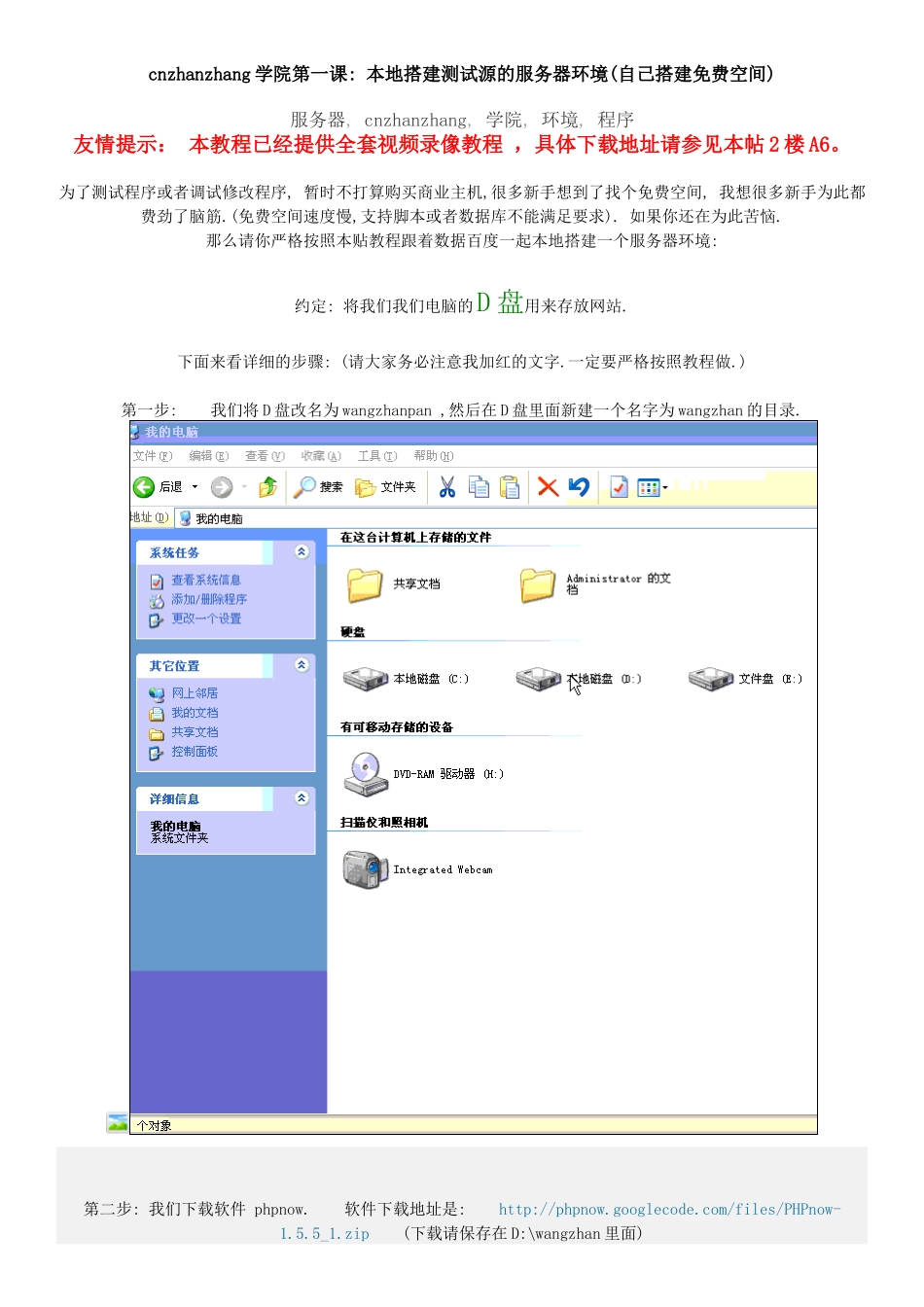Open the 帮助(H) menu

click(434, 456)
